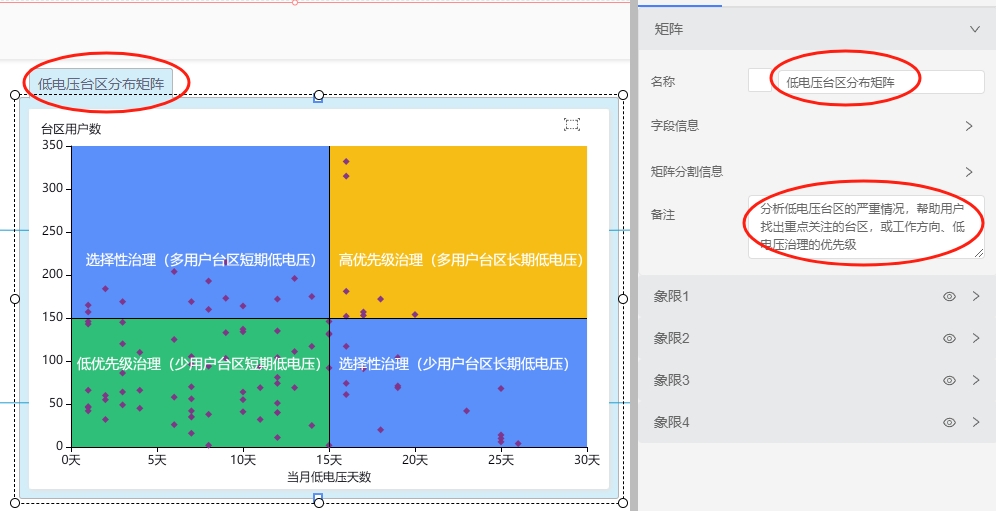The height and width of the screenshot is (511, 996).
Task: Open the 象限3 chevron arrow
Action: (975, 381)
